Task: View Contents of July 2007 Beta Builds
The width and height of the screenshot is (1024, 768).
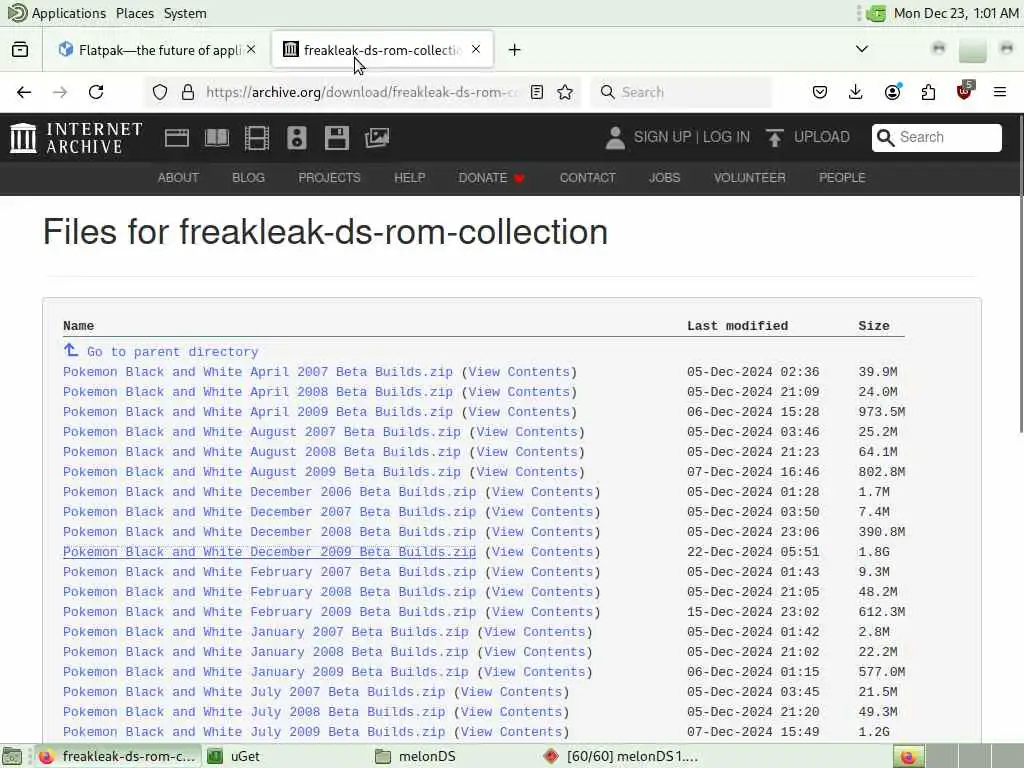Action: 511,692
